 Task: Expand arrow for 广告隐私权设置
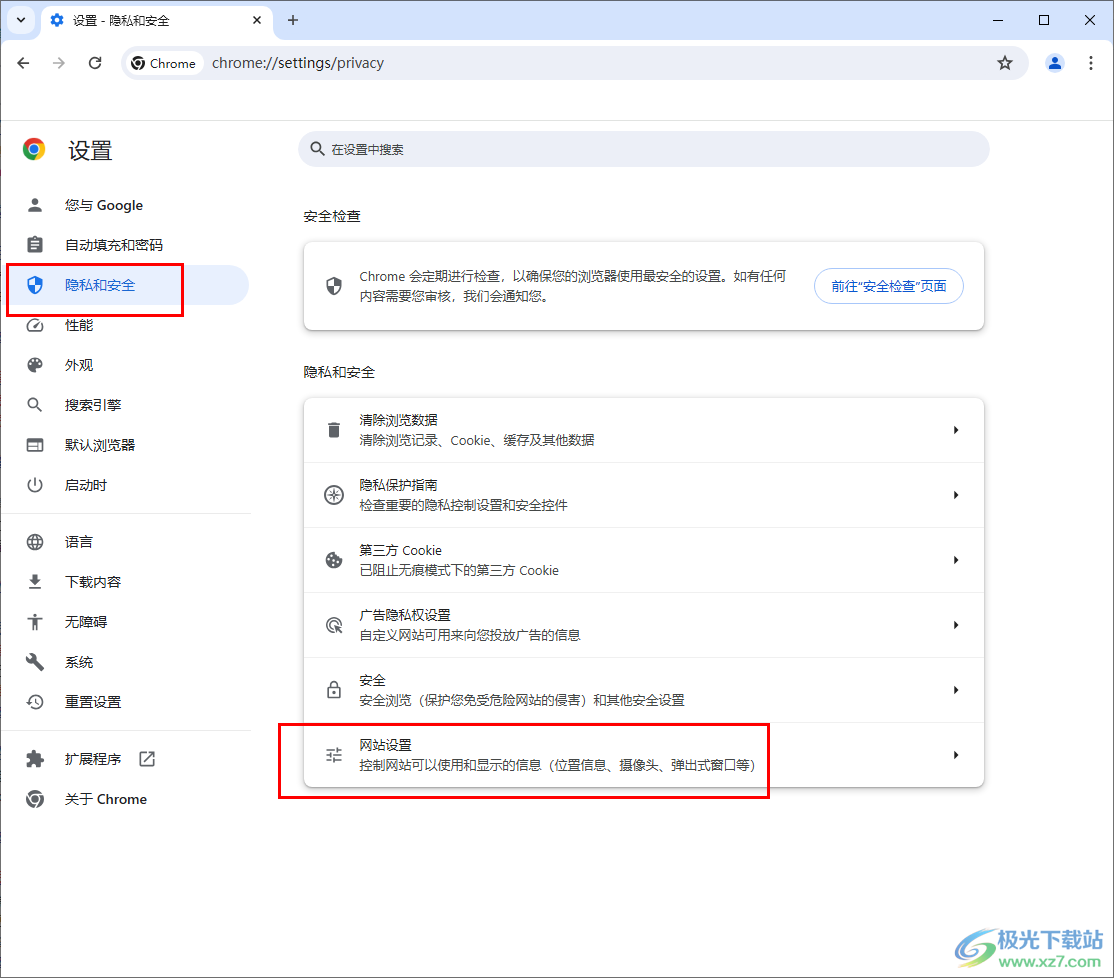956,625
